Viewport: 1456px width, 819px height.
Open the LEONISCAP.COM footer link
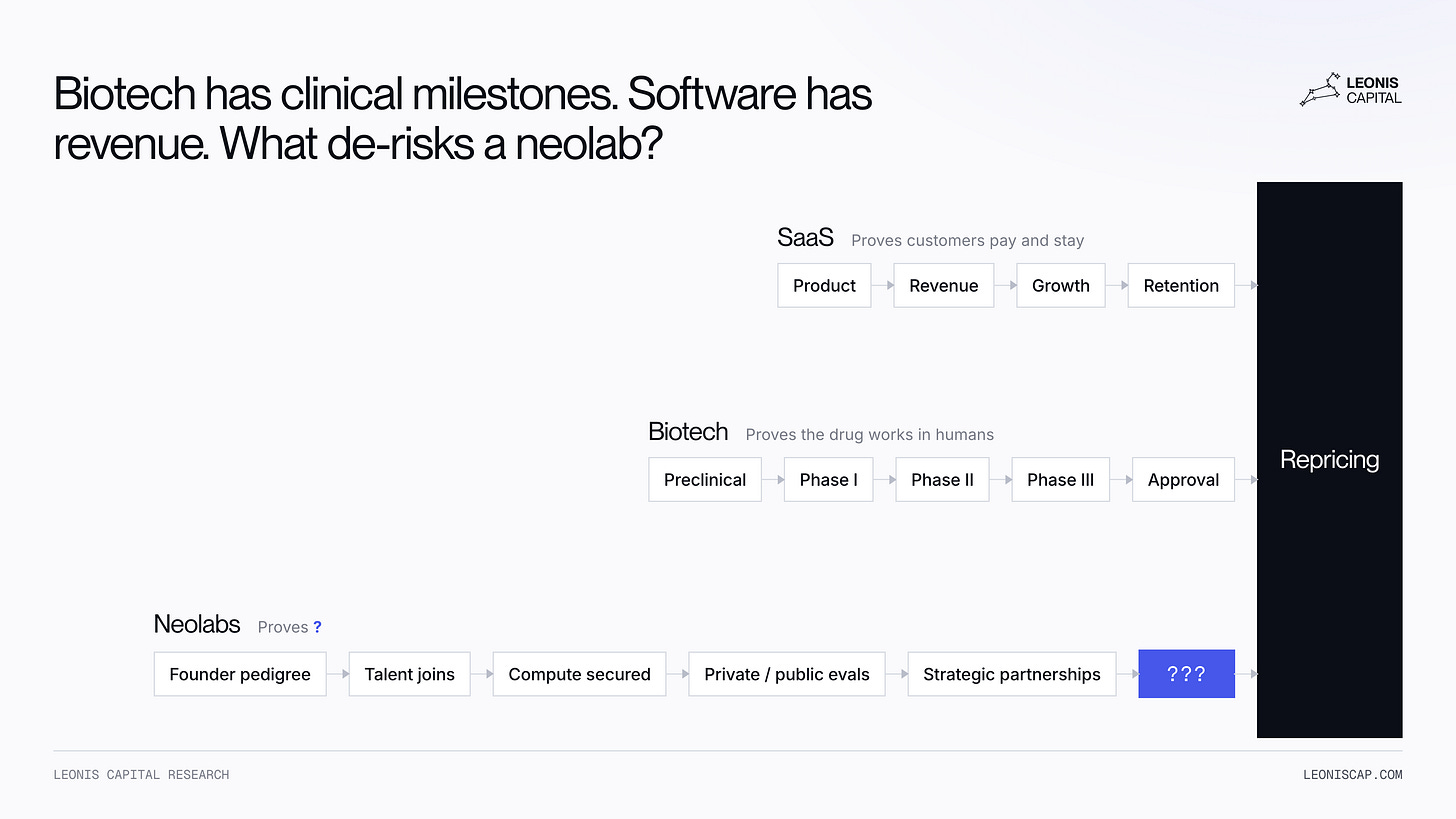tap(1352, 775)
